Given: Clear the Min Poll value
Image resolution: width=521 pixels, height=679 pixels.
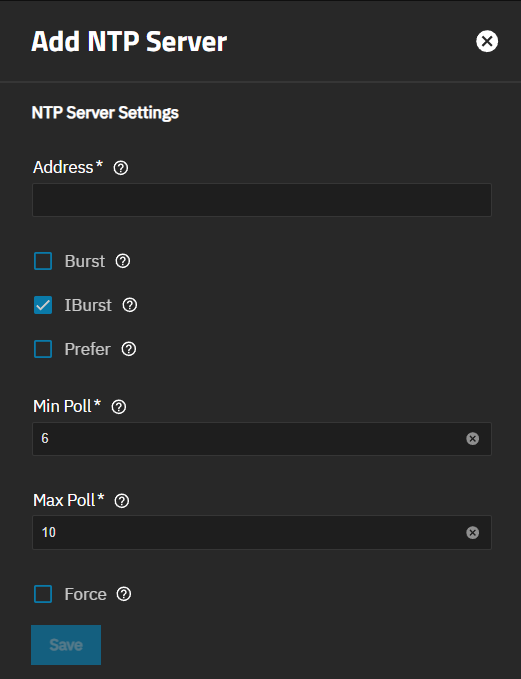Looking at the screenshot, I should [x=472, y=439].
